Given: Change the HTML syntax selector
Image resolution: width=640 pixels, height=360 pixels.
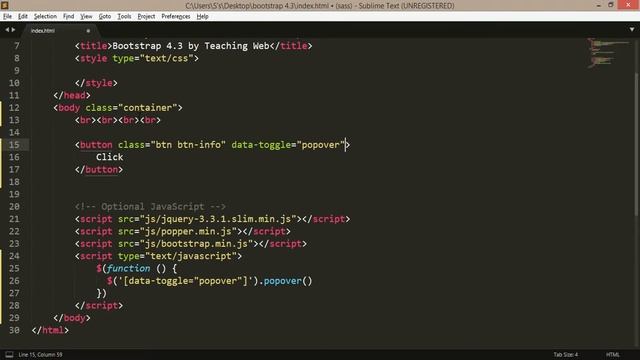Looking at the screenshot, I should coord(613,355).
